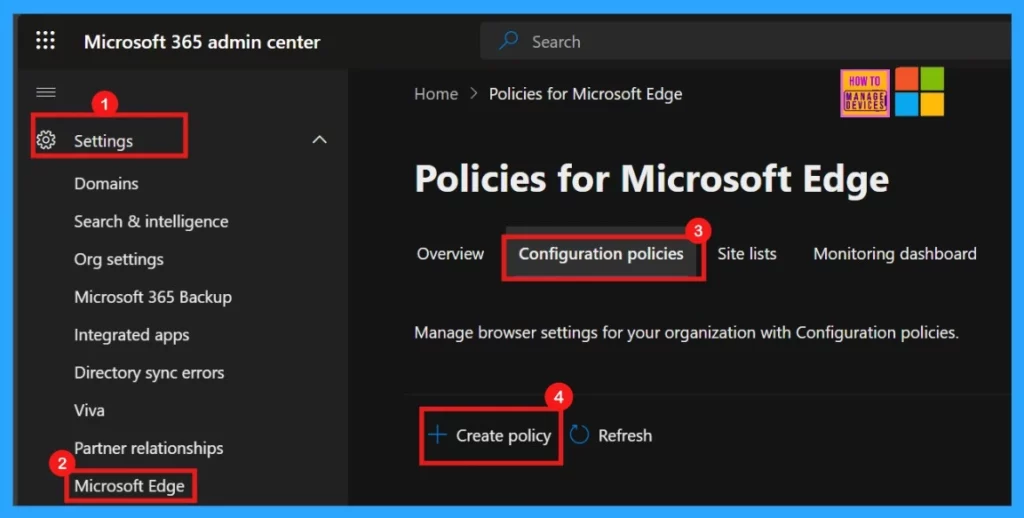
Task: Switch to Configuration policies tab
Action: click(x=601, y=253)
